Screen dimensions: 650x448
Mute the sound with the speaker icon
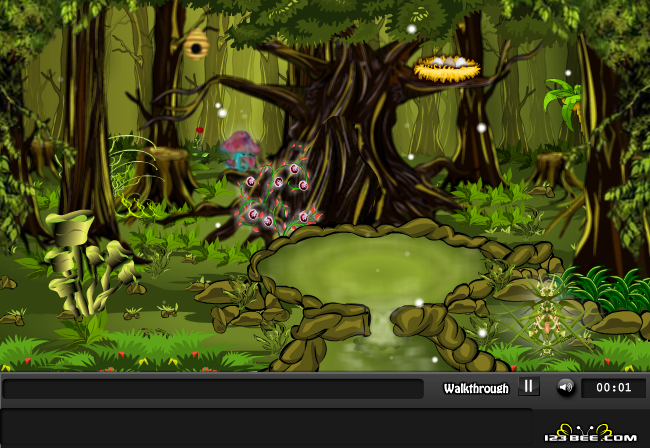coord(565,387)
